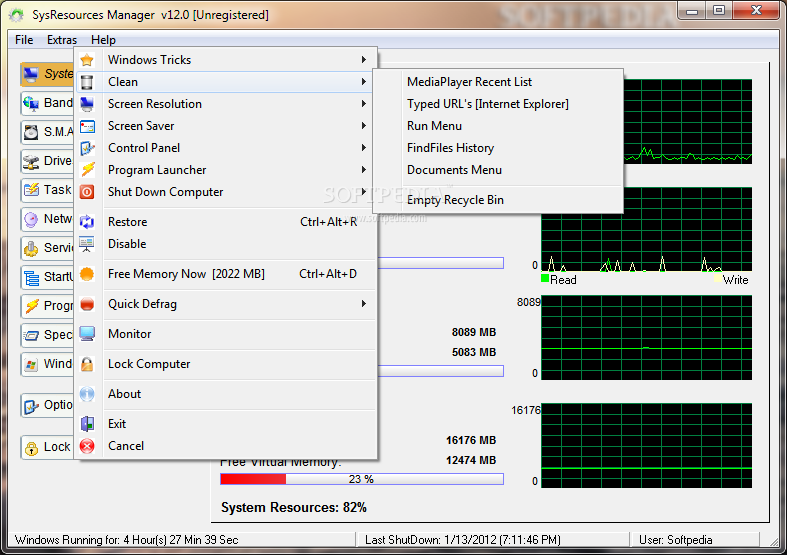Select MediaPlayer Recent List
Viewport: 787px width, 555px height.
pyautogui.click(x=498, y=82)
